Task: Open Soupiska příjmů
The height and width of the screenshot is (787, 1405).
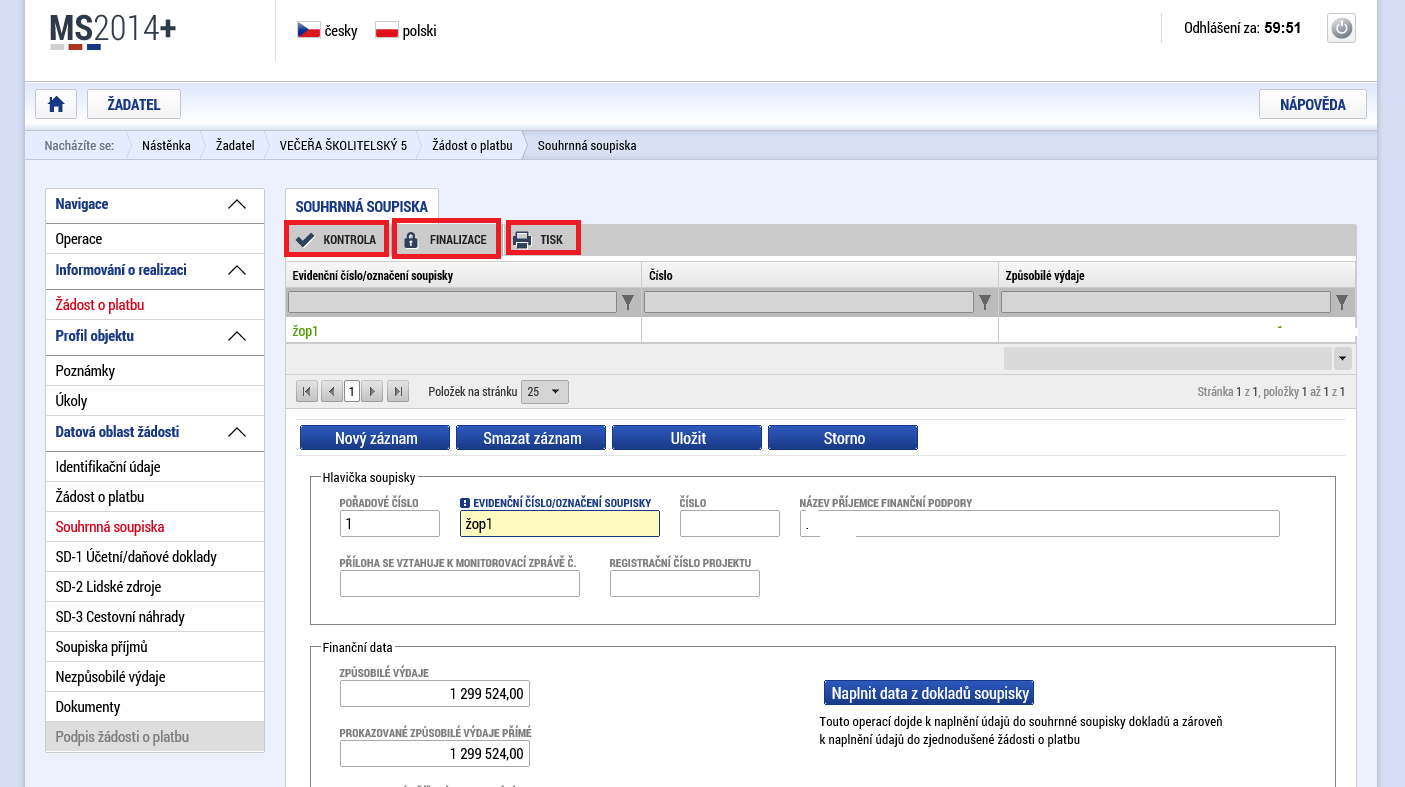Action: pyautogui.click(x=155, y=647)
